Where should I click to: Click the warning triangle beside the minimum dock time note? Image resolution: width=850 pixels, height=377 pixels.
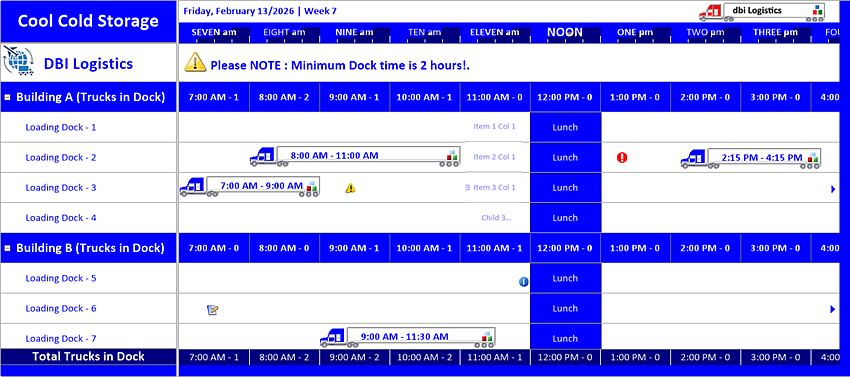click(195, 62)
